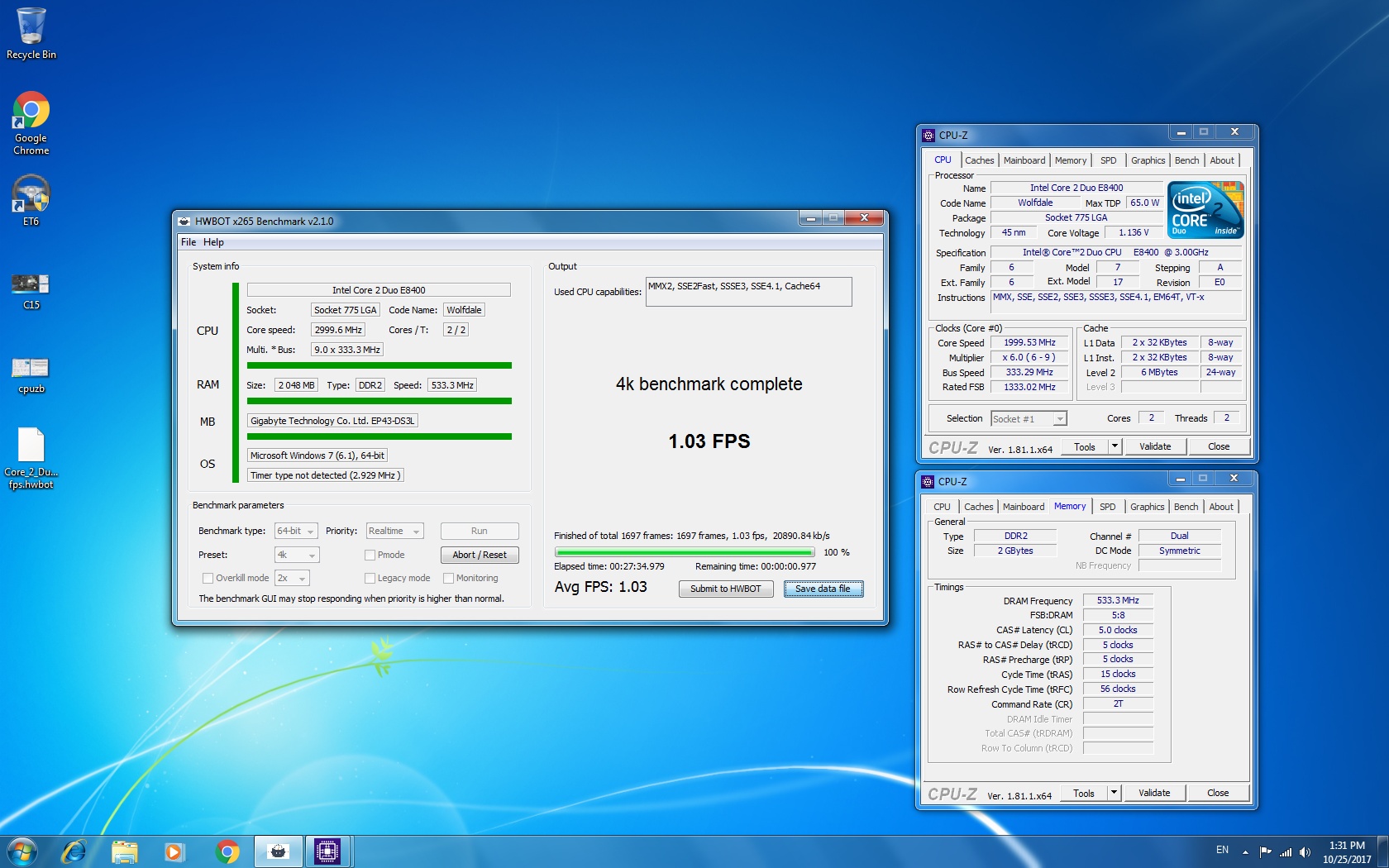Switch to SPD tab in bottom CPU-Z
This screenshot has height=868, width=1389.
point(1107,507)
